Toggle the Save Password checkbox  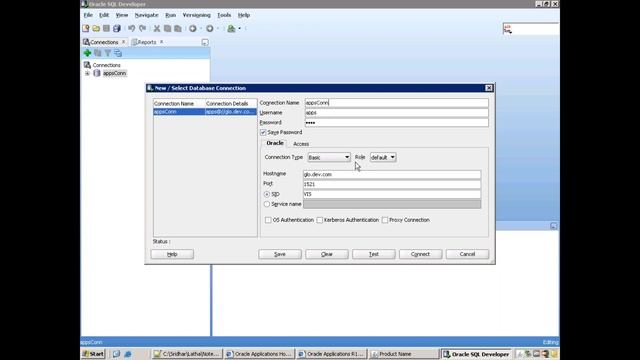263,132
